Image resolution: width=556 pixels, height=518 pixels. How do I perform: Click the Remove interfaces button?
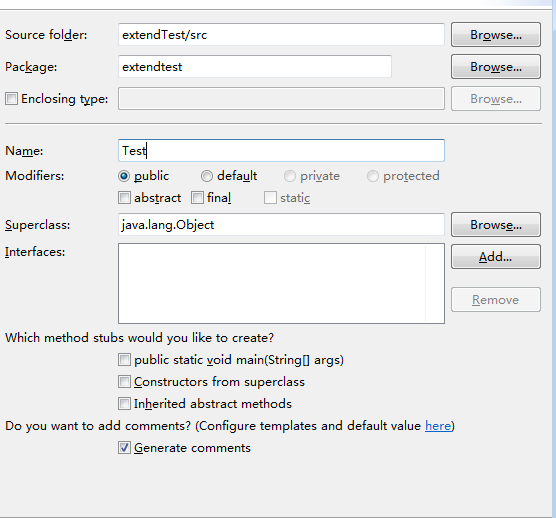coord(496,300)
